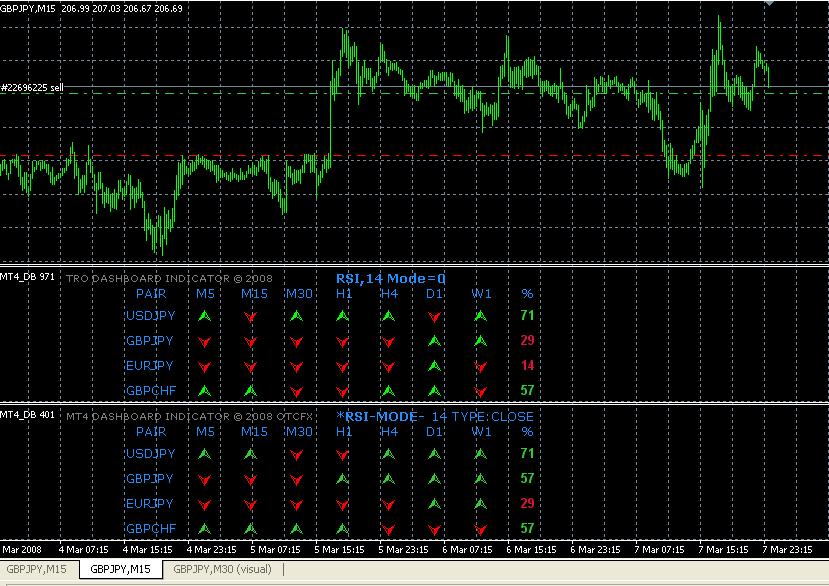Image resolution: width=829 pixels, height=586 pixels.
Task: Click EURJPY pair name in OTCFX dashboard
Action: [150, 503]
